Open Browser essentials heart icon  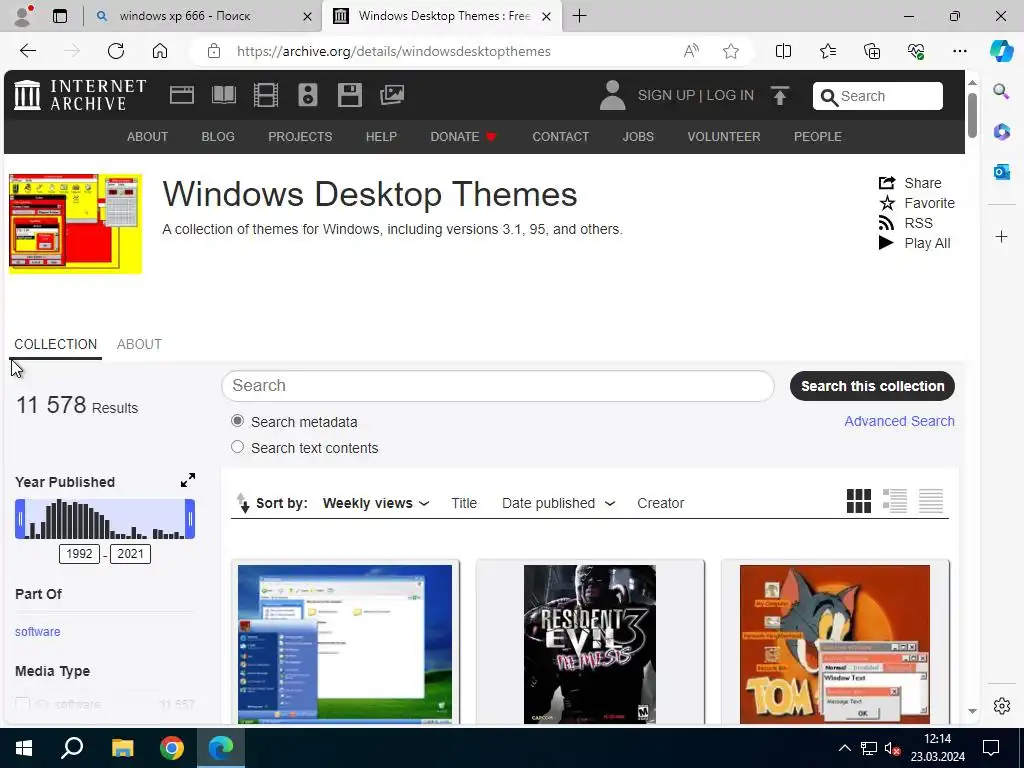click(916, 51)
